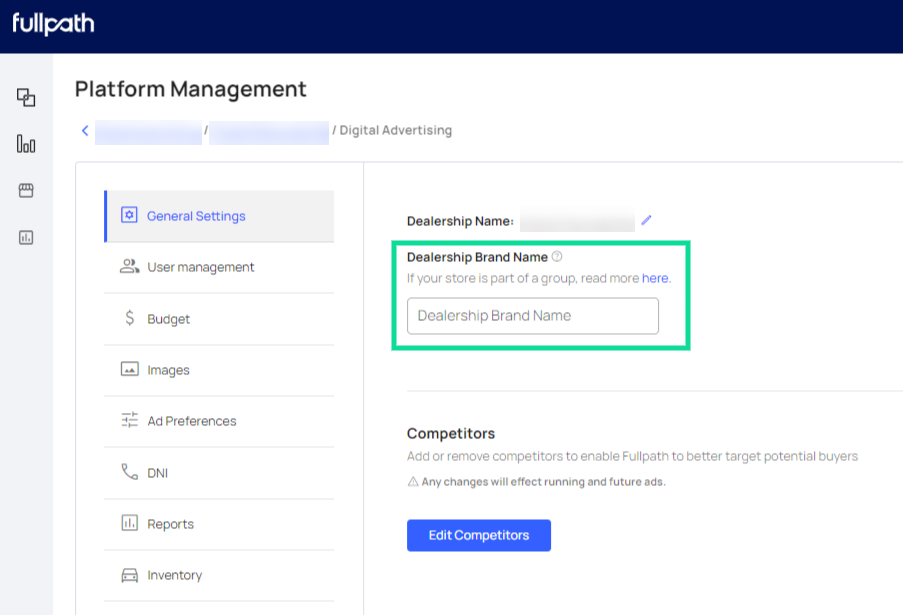The width and height of the screenshot is (903, 615).
Task: Switch to Ad Preferences
Action: point(191,421)
